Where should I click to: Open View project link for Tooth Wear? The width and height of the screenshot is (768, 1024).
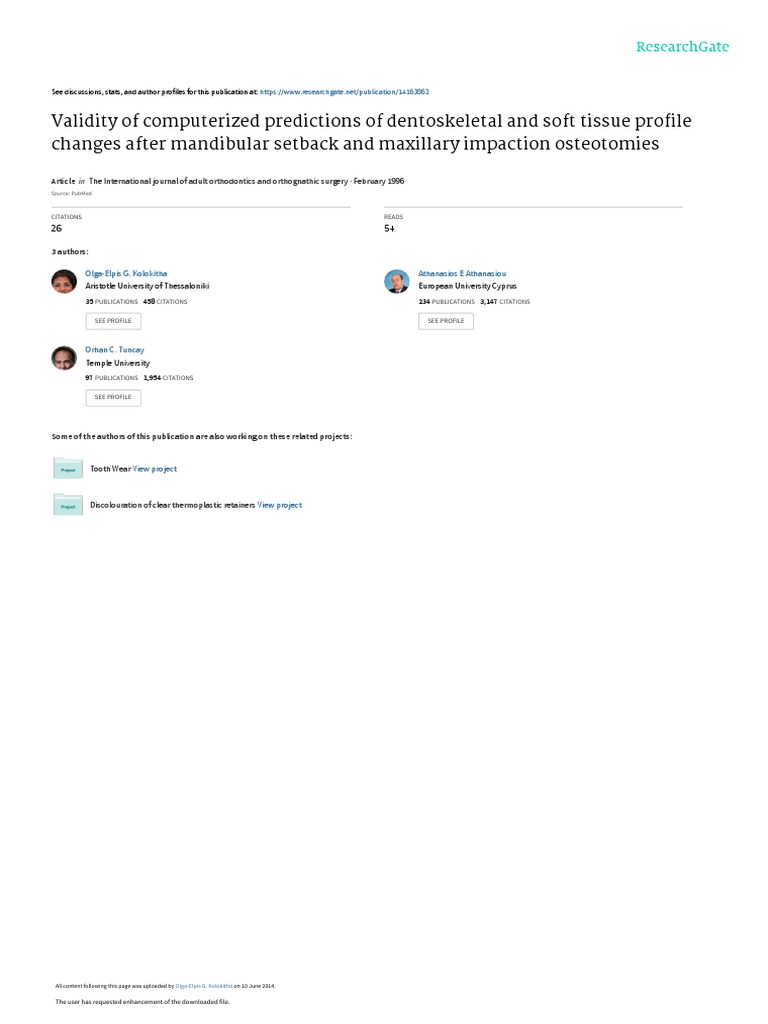coord(155,468)
